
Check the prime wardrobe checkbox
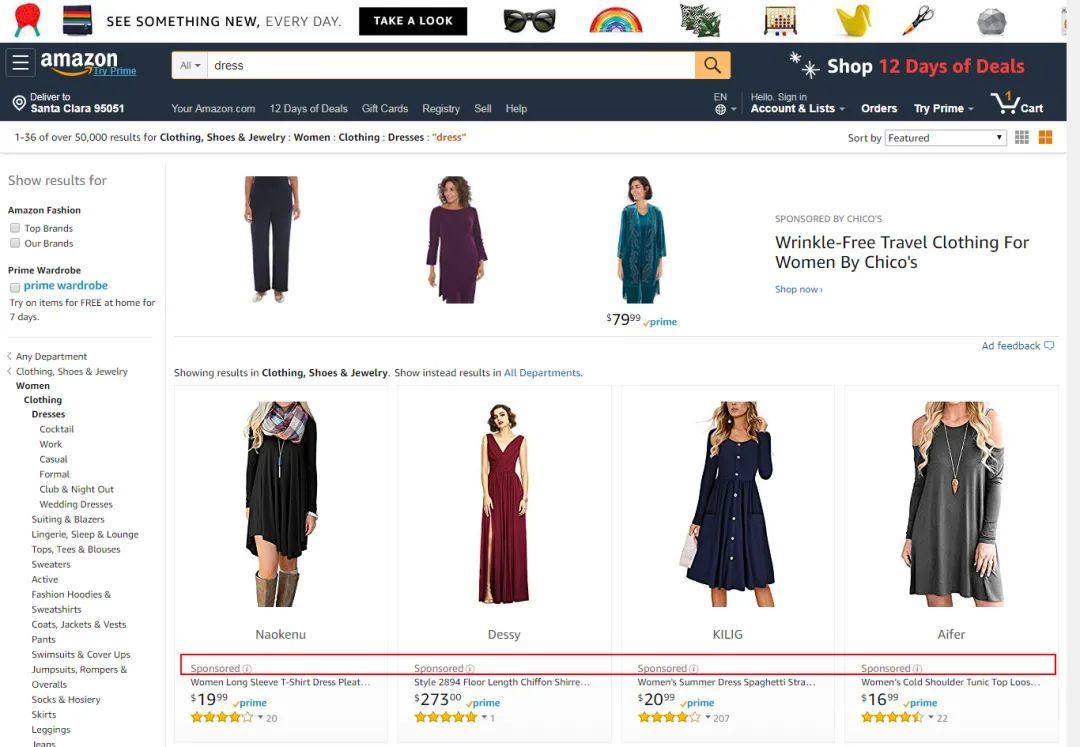[x=14, y=287]
